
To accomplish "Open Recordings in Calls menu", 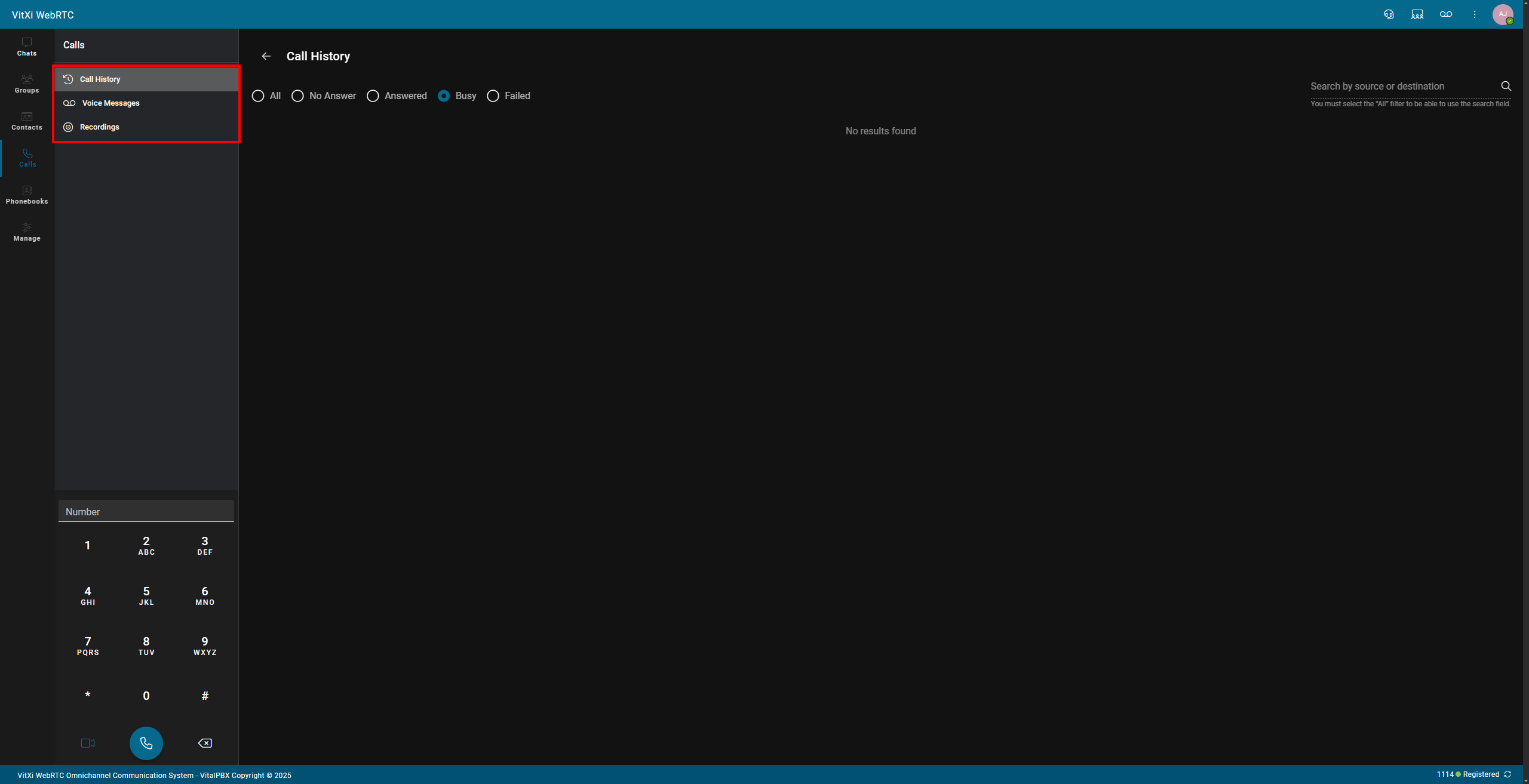I will [99, 127].
